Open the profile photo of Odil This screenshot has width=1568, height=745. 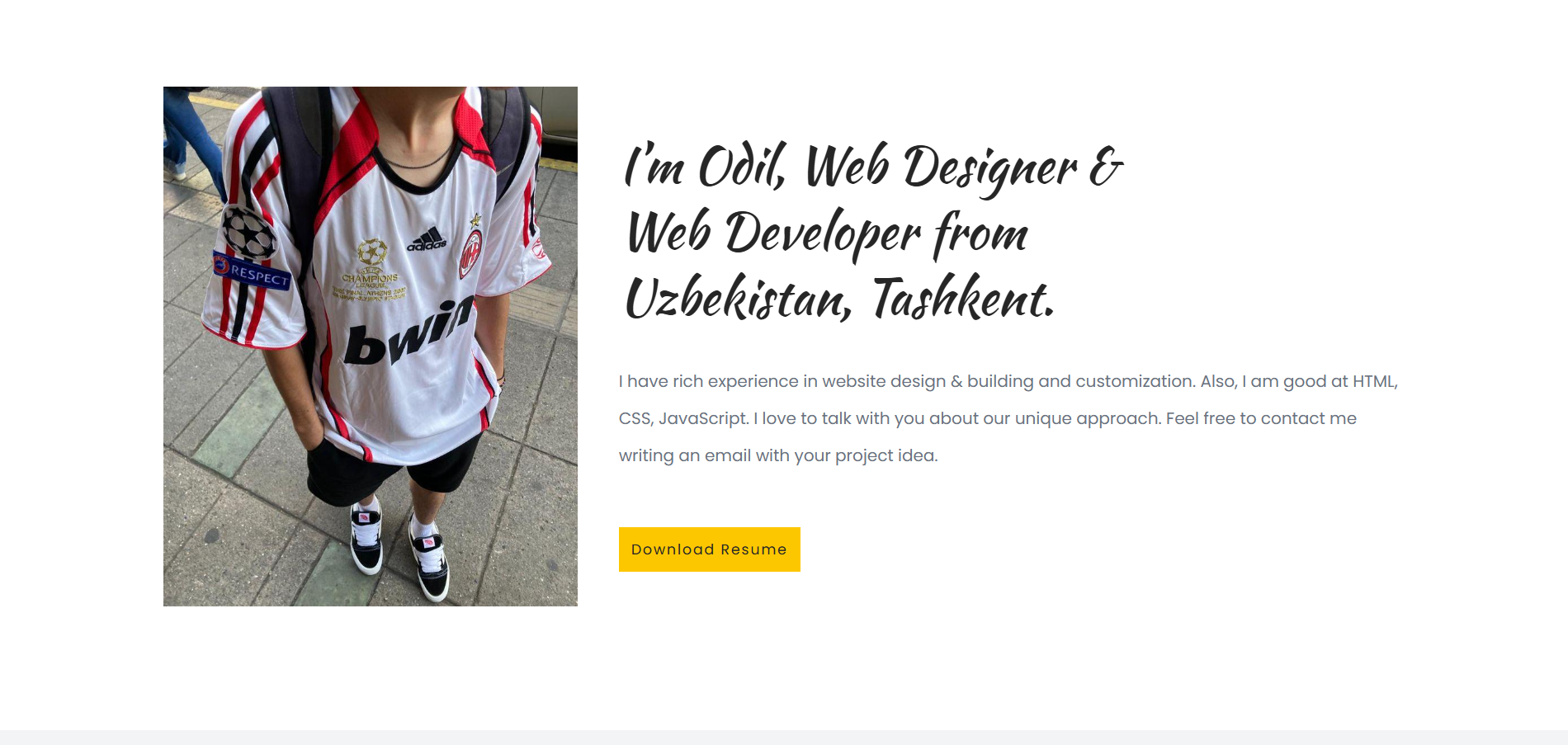[x=371, y=347]
